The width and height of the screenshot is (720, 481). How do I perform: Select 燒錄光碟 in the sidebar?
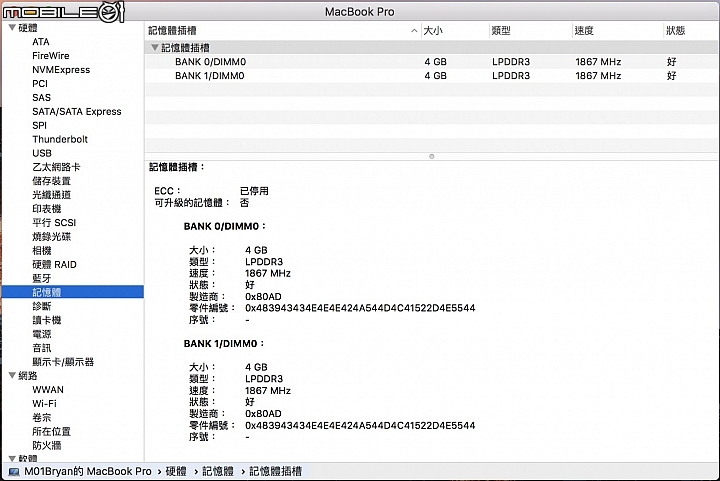coord(51,236)
